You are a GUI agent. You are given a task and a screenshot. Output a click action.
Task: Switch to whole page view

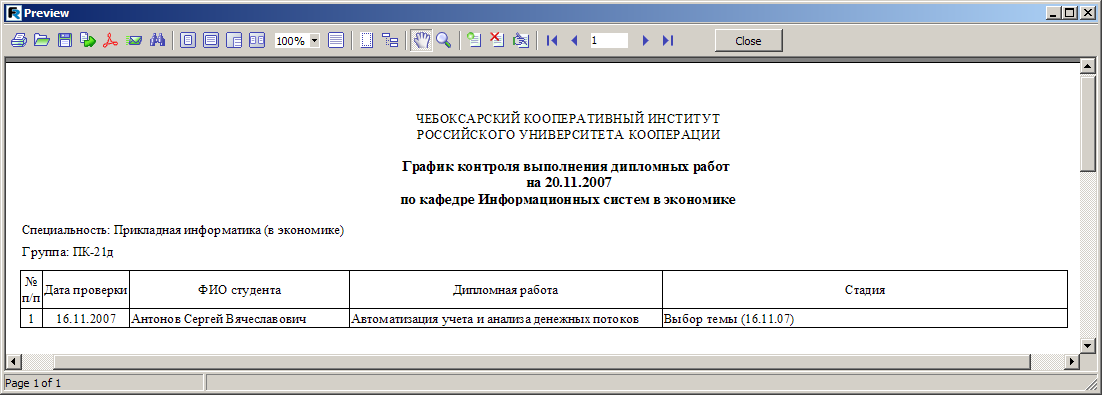tap(188, 41)
